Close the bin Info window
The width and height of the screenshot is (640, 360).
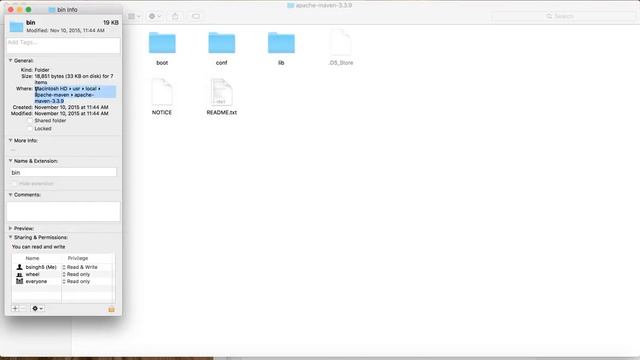(11, 9)
